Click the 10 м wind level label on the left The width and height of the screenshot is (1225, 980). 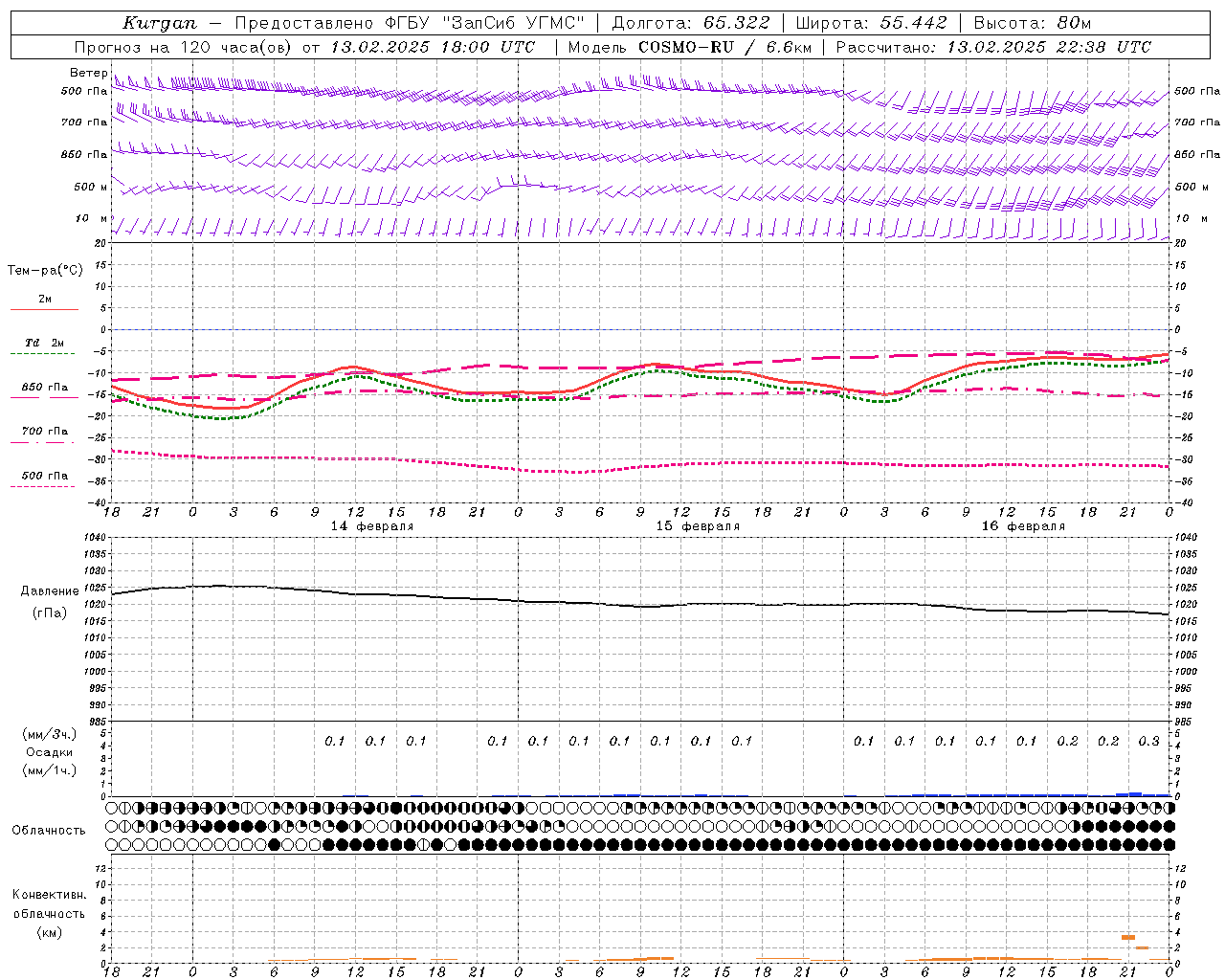click(x=90, y=218)
